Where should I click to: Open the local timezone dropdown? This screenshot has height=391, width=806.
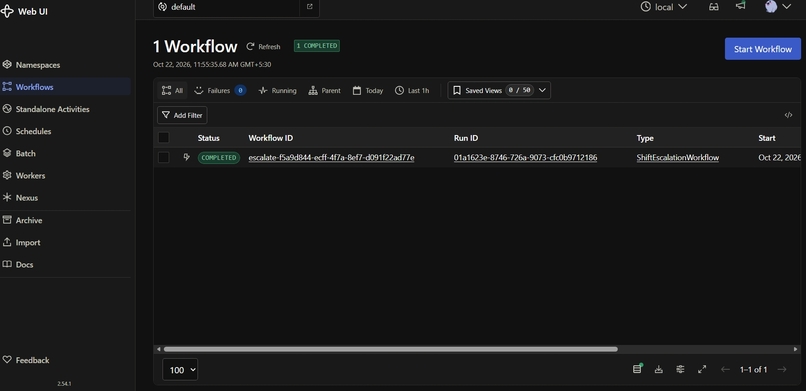pyautogui.click(x=664, y=7)
